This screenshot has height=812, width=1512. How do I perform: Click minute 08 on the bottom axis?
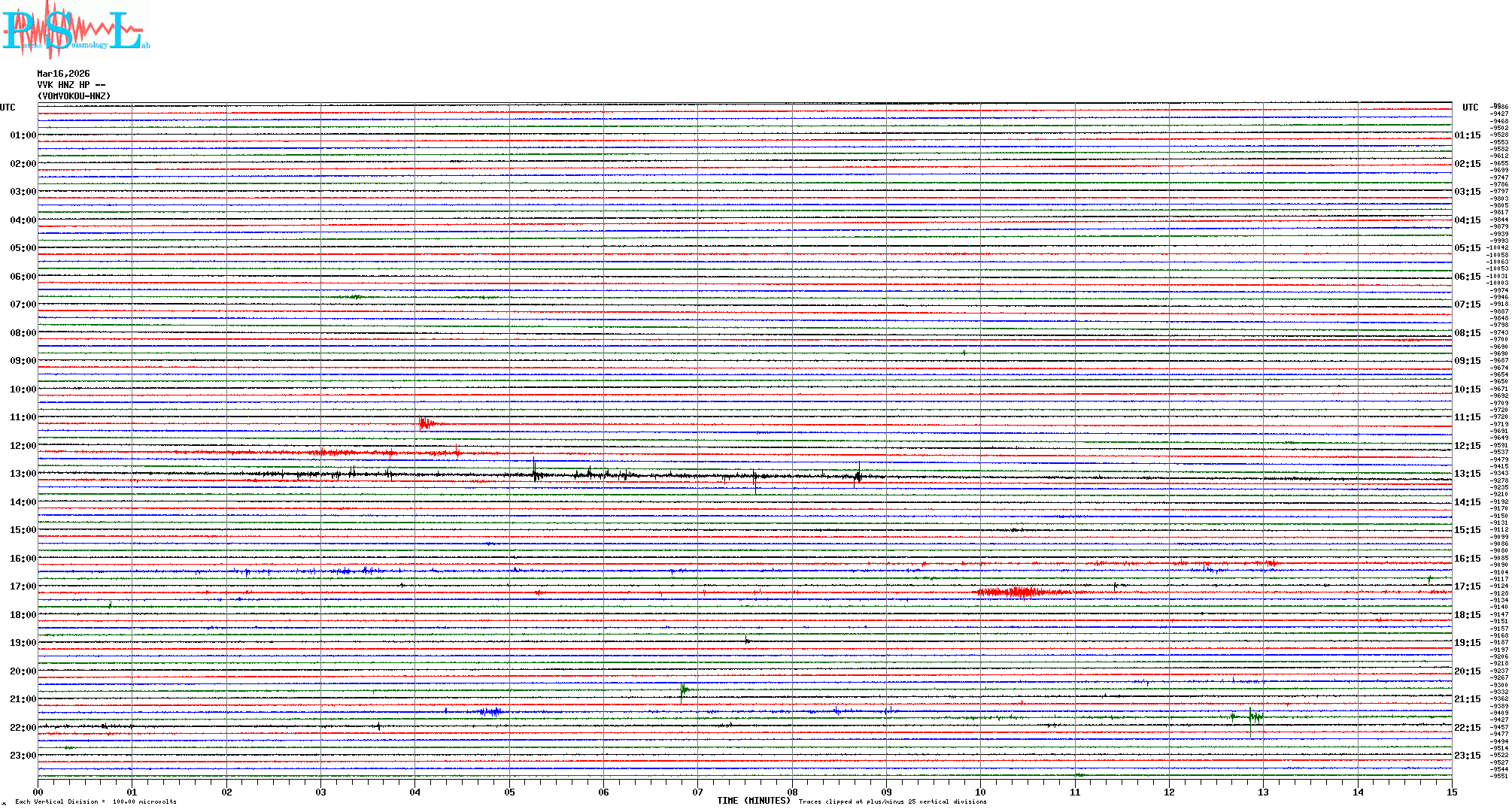tap(792, 792)
